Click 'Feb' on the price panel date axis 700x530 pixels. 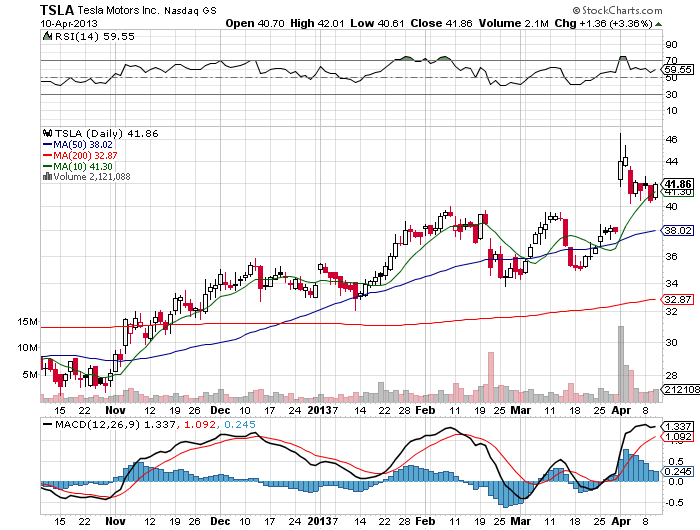425,410
